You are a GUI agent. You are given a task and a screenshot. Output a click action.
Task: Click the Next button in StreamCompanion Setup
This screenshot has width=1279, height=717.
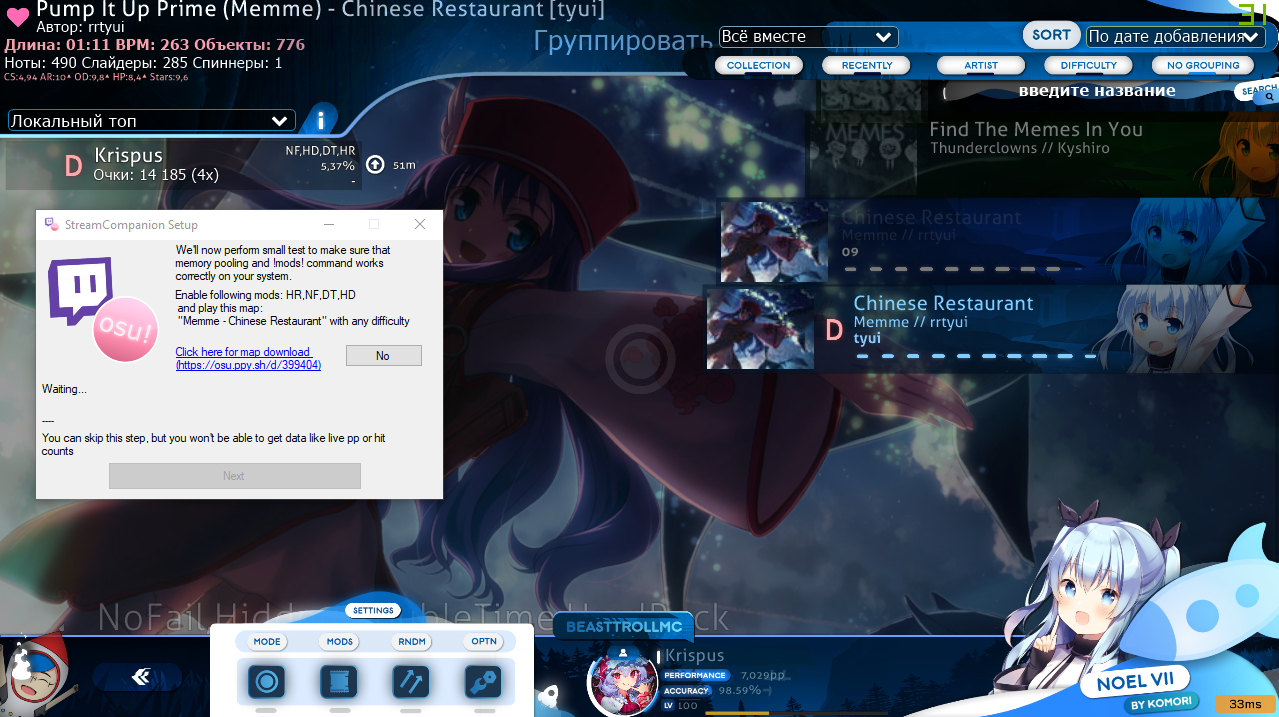[x=234, y=476]
